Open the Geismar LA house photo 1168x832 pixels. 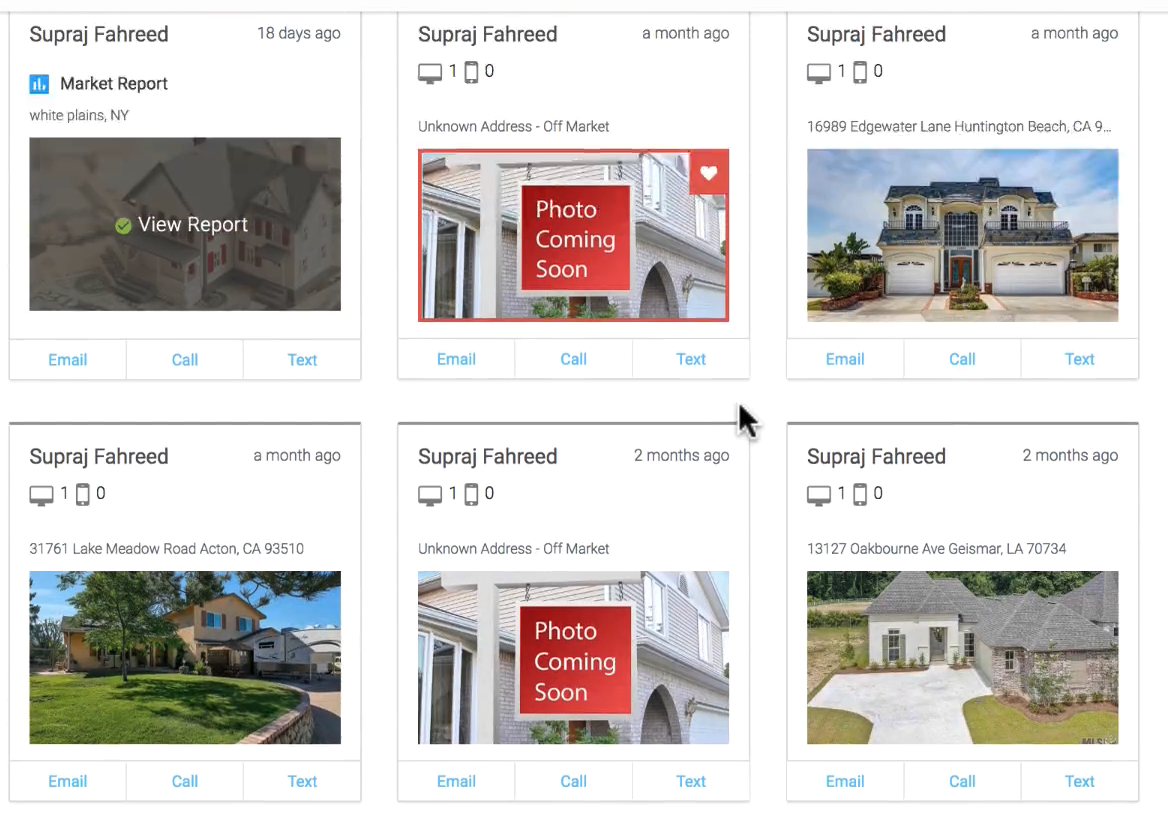(x=962, y=657)
